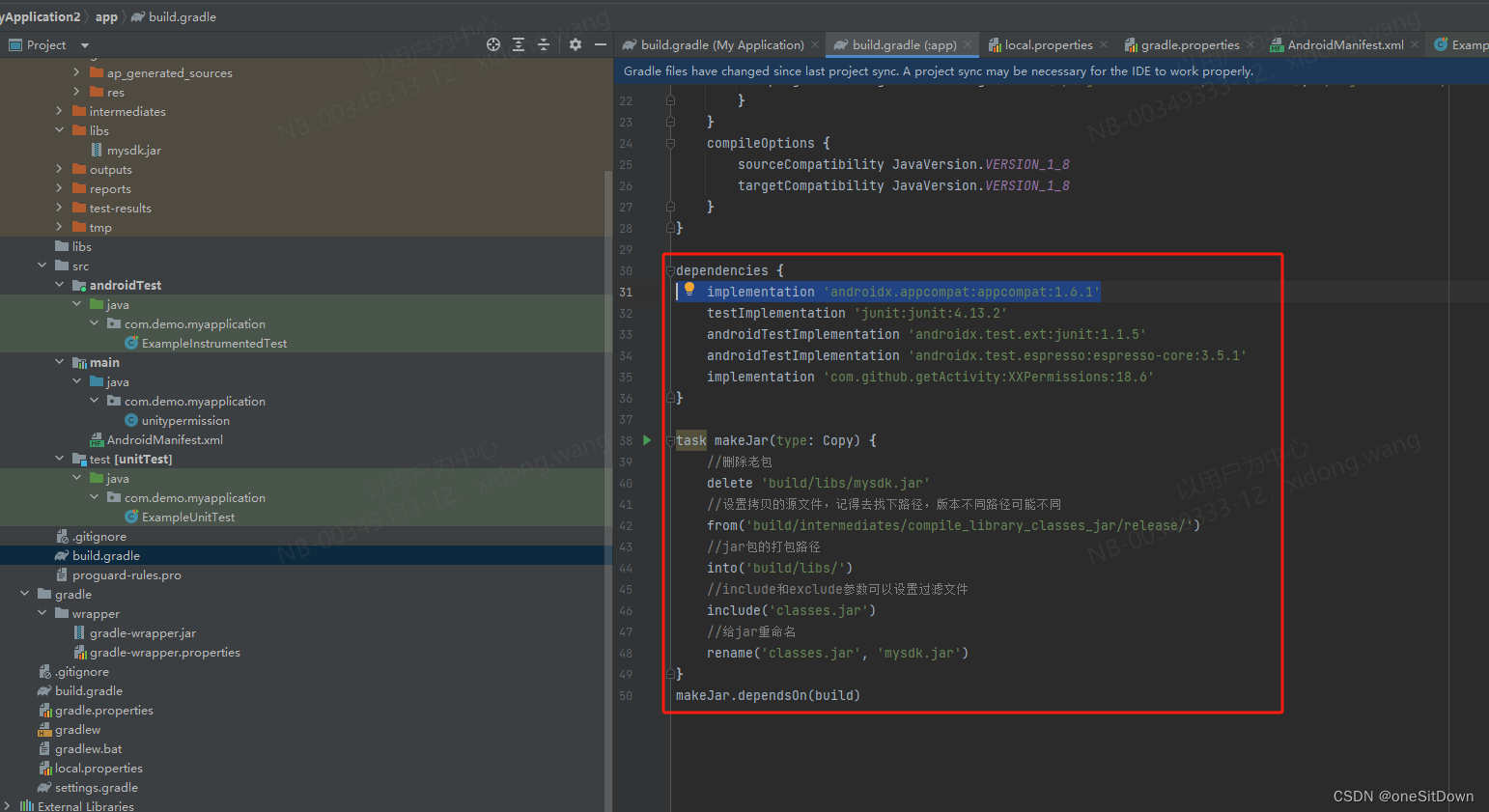Expand the External Libraries node

click(x=9, y=805)
